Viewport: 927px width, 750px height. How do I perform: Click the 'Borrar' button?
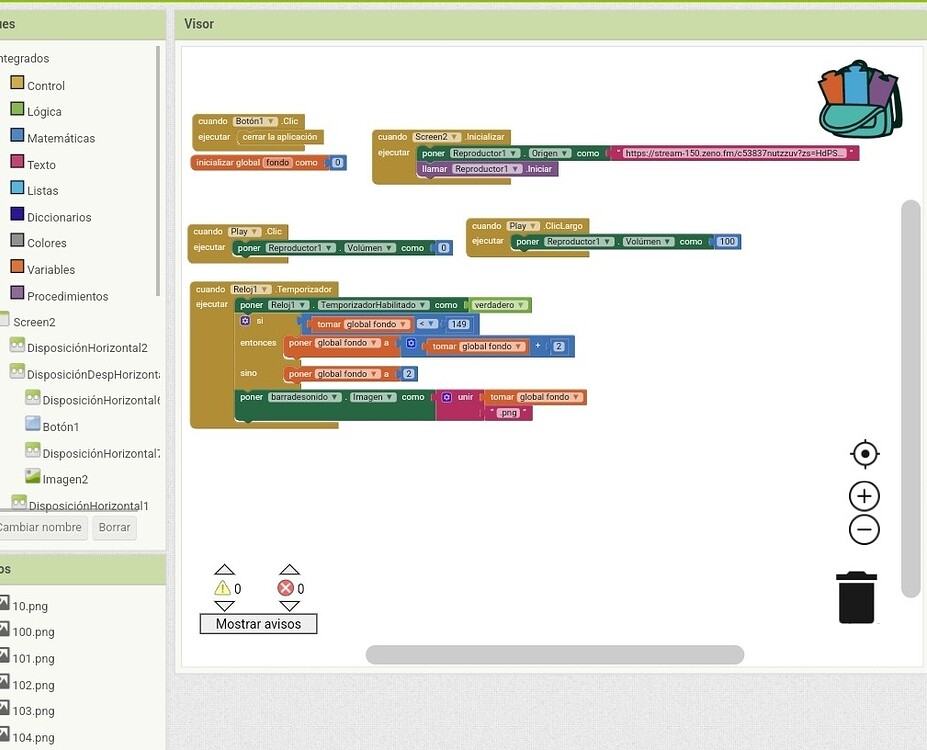[114, 527]
